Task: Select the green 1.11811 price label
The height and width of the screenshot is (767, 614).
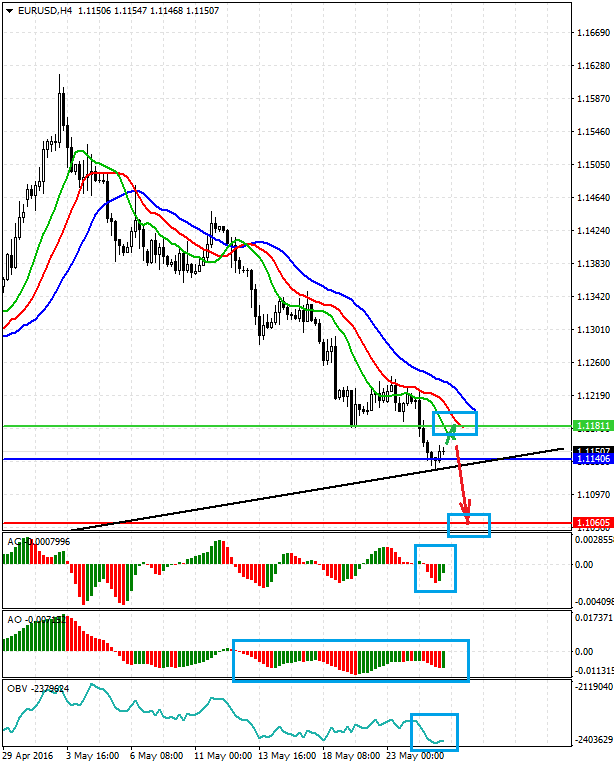Action: tap(590, 425)
